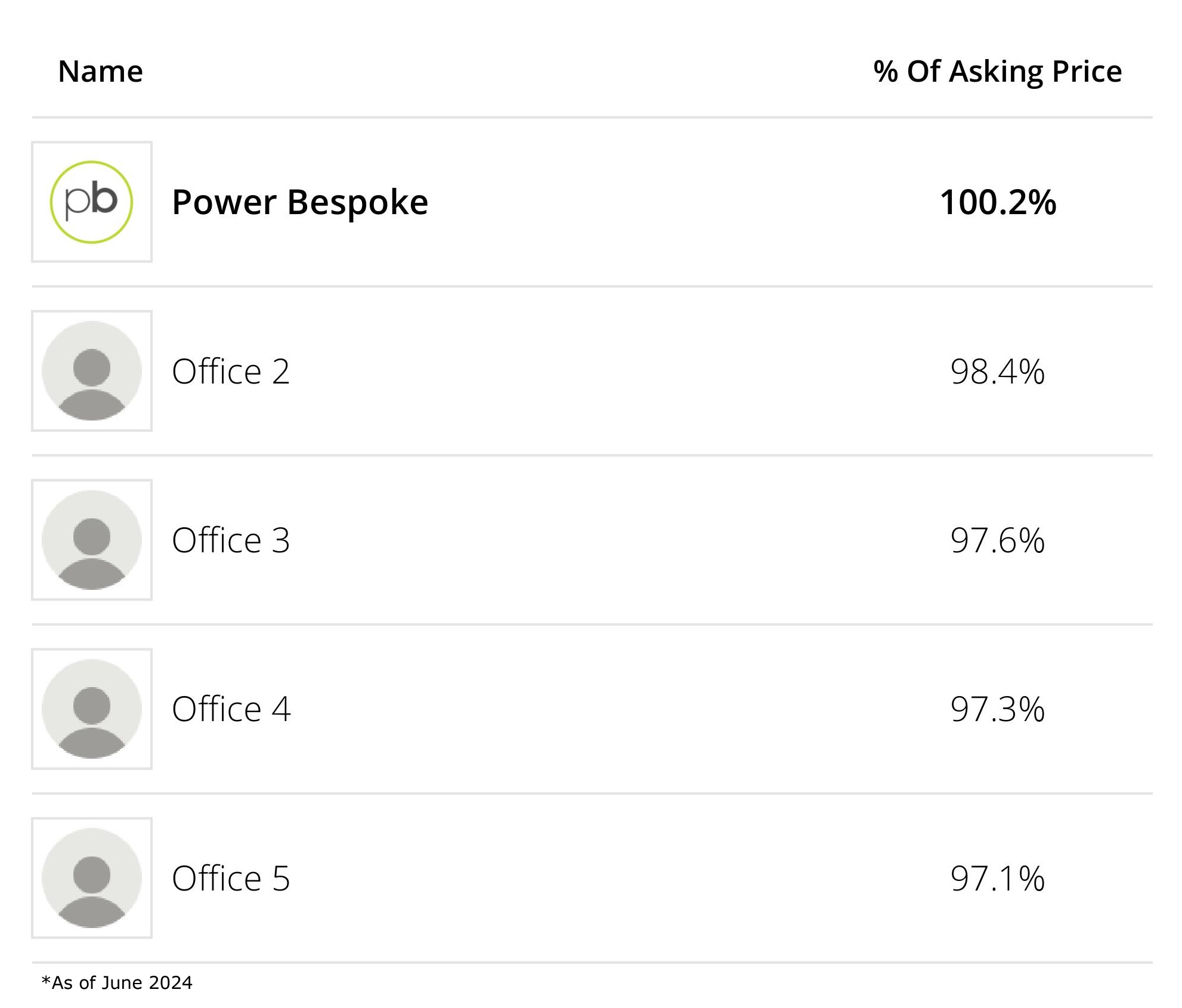Select the Power Bespoke name text

coord(299,202)
